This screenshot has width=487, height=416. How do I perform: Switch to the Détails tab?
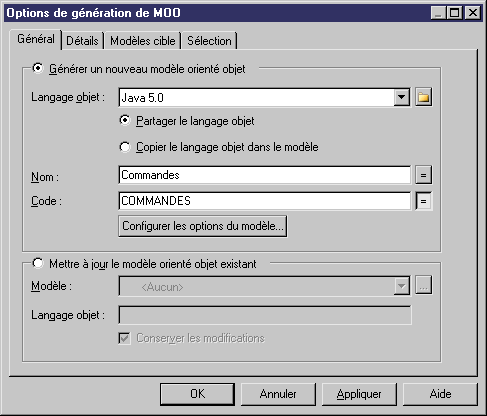(x=82, y=41)
